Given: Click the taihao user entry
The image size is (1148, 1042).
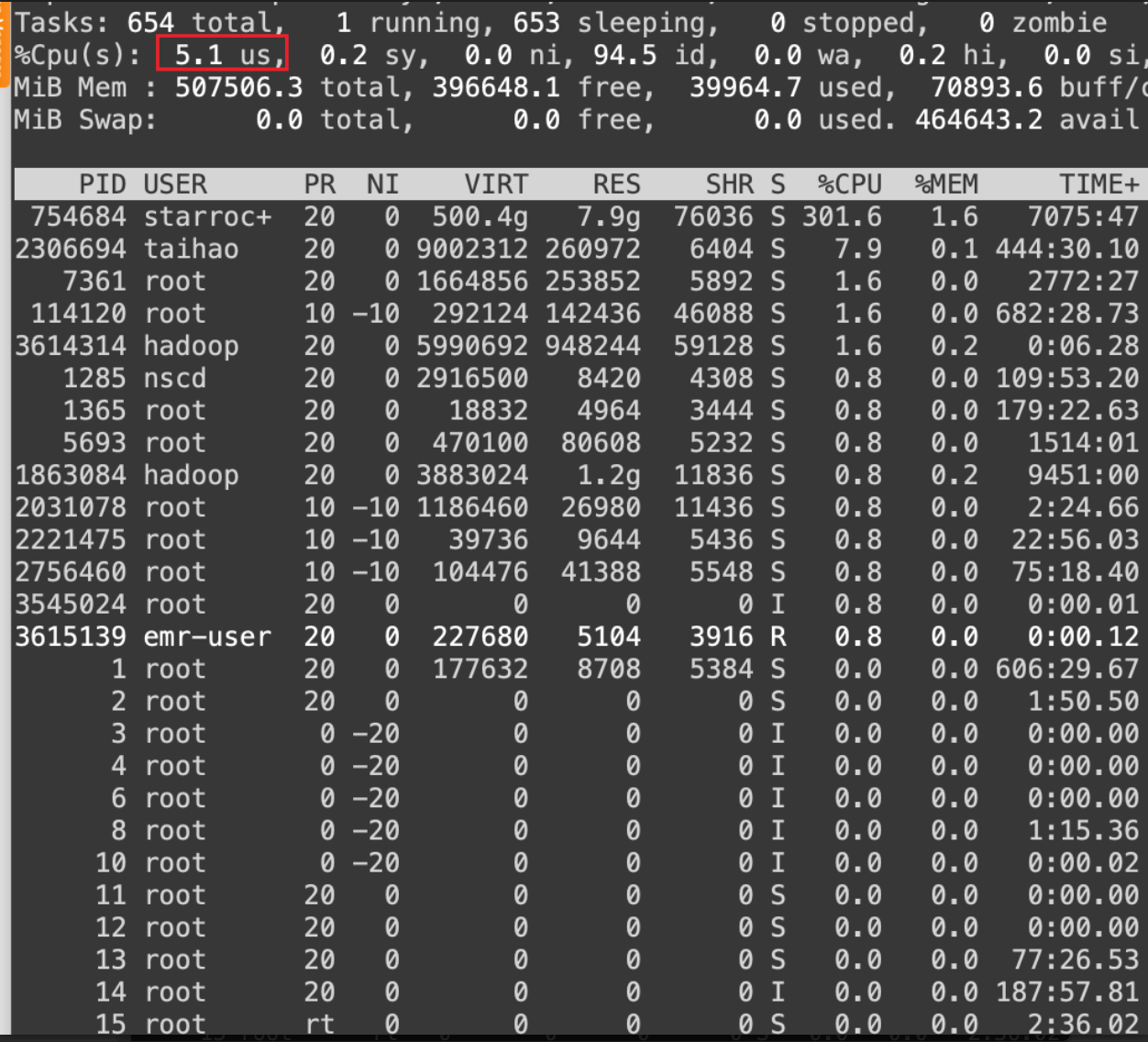Looking at the screenshot, I should click(x=191, y=249).
